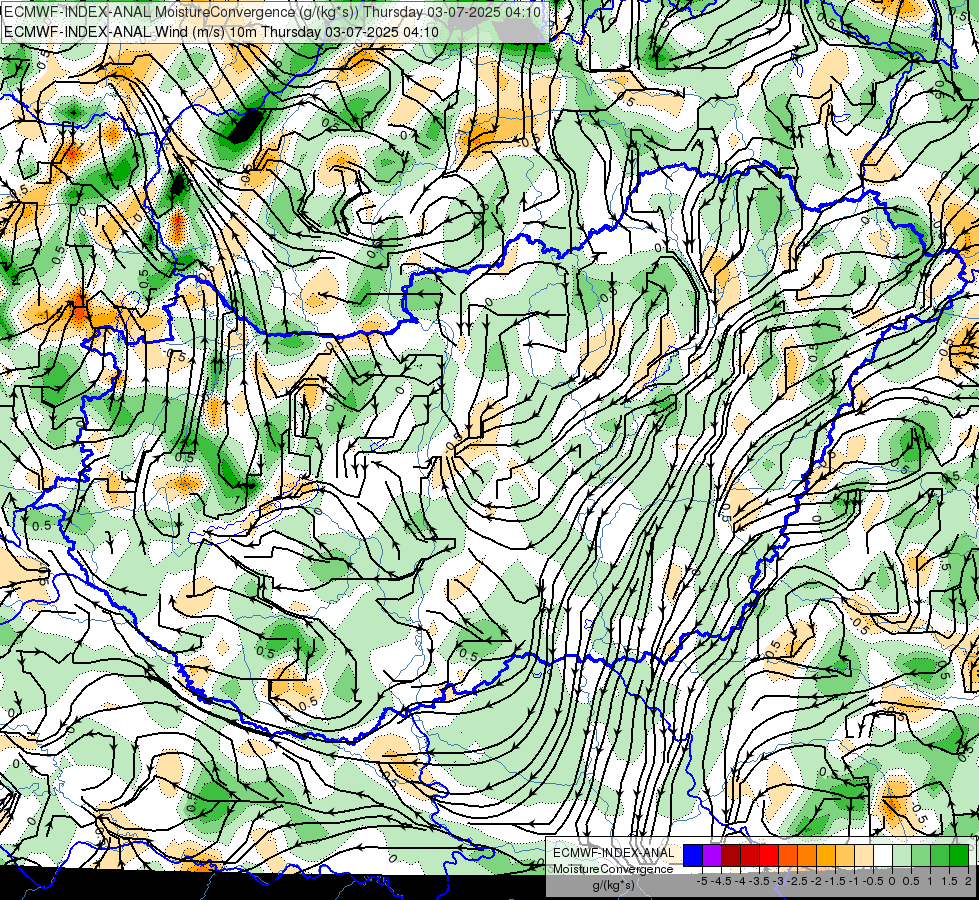Viewport: 979px width, 900px height.
Task: Click the -1 legend tick label
Action: tap(854, 881)
